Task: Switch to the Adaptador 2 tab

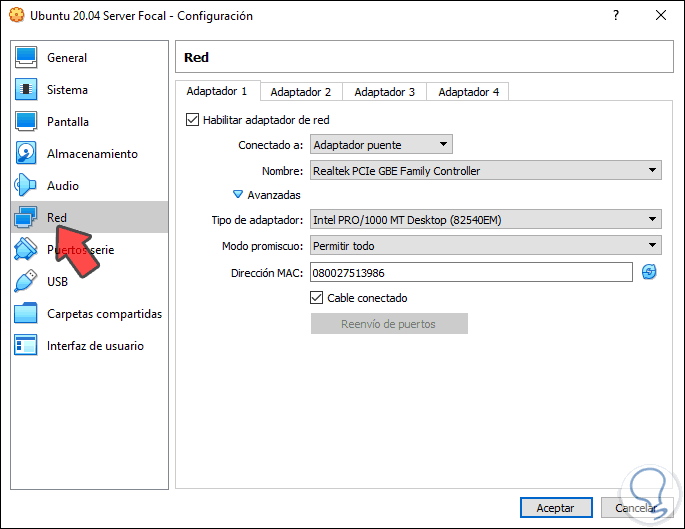Action: (x=300, y=92)
